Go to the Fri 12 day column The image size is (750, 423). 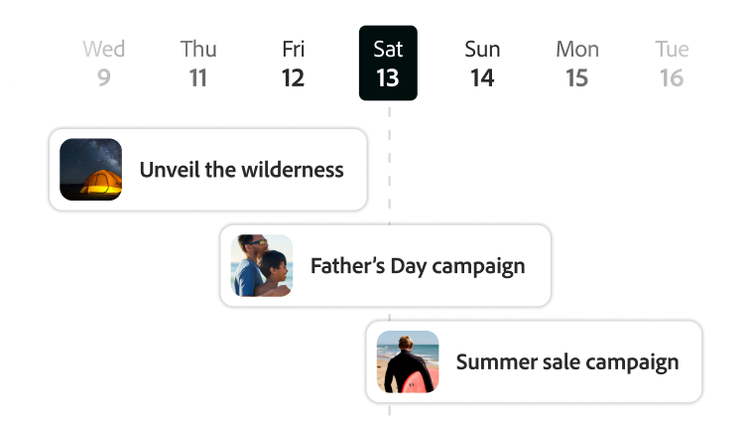[x=293, y=63]
